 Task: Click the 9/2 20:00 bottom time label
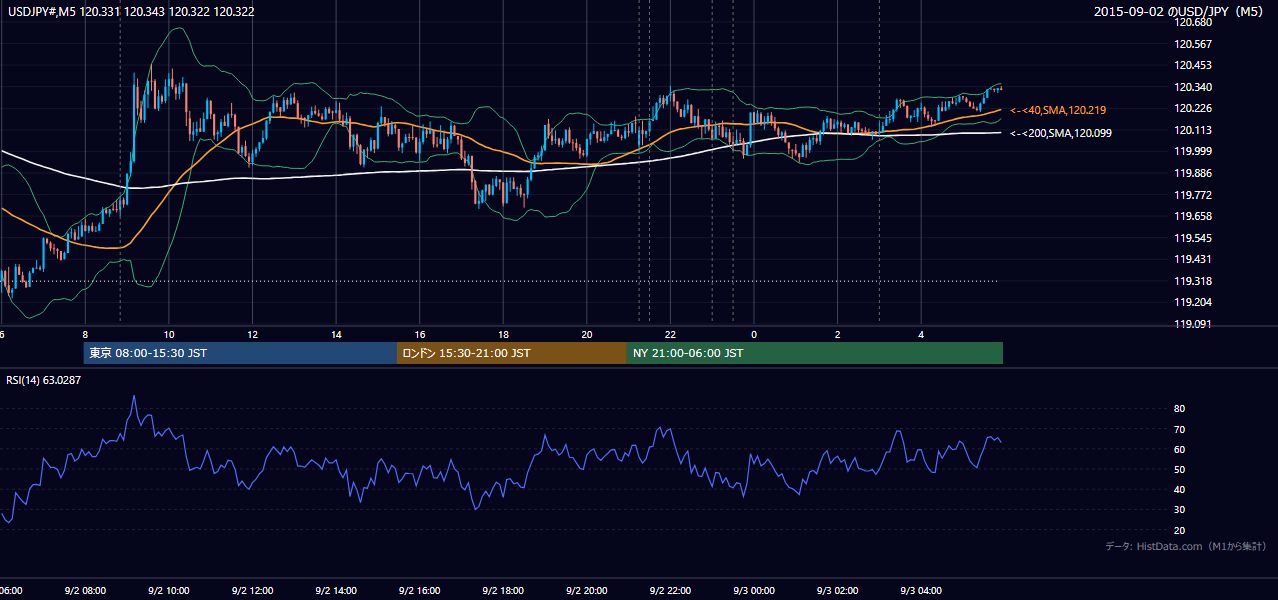588,590
